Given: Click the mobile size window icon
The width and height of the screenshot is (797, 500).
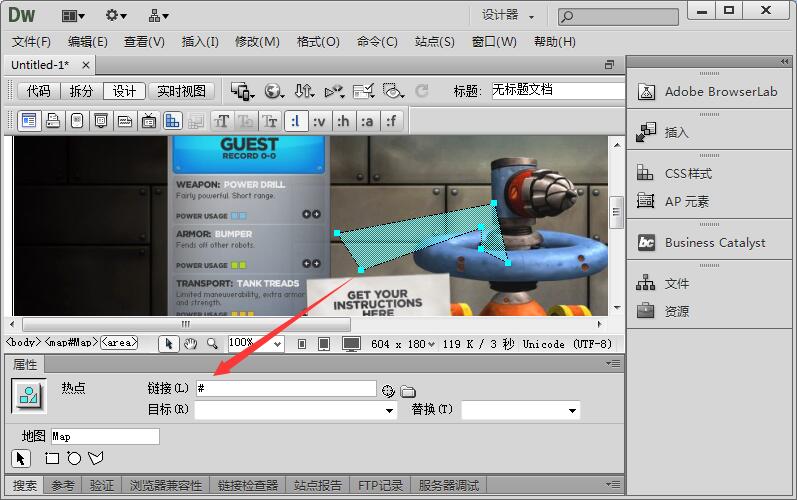Looking at the screenshot, I should tap(302, 344).
